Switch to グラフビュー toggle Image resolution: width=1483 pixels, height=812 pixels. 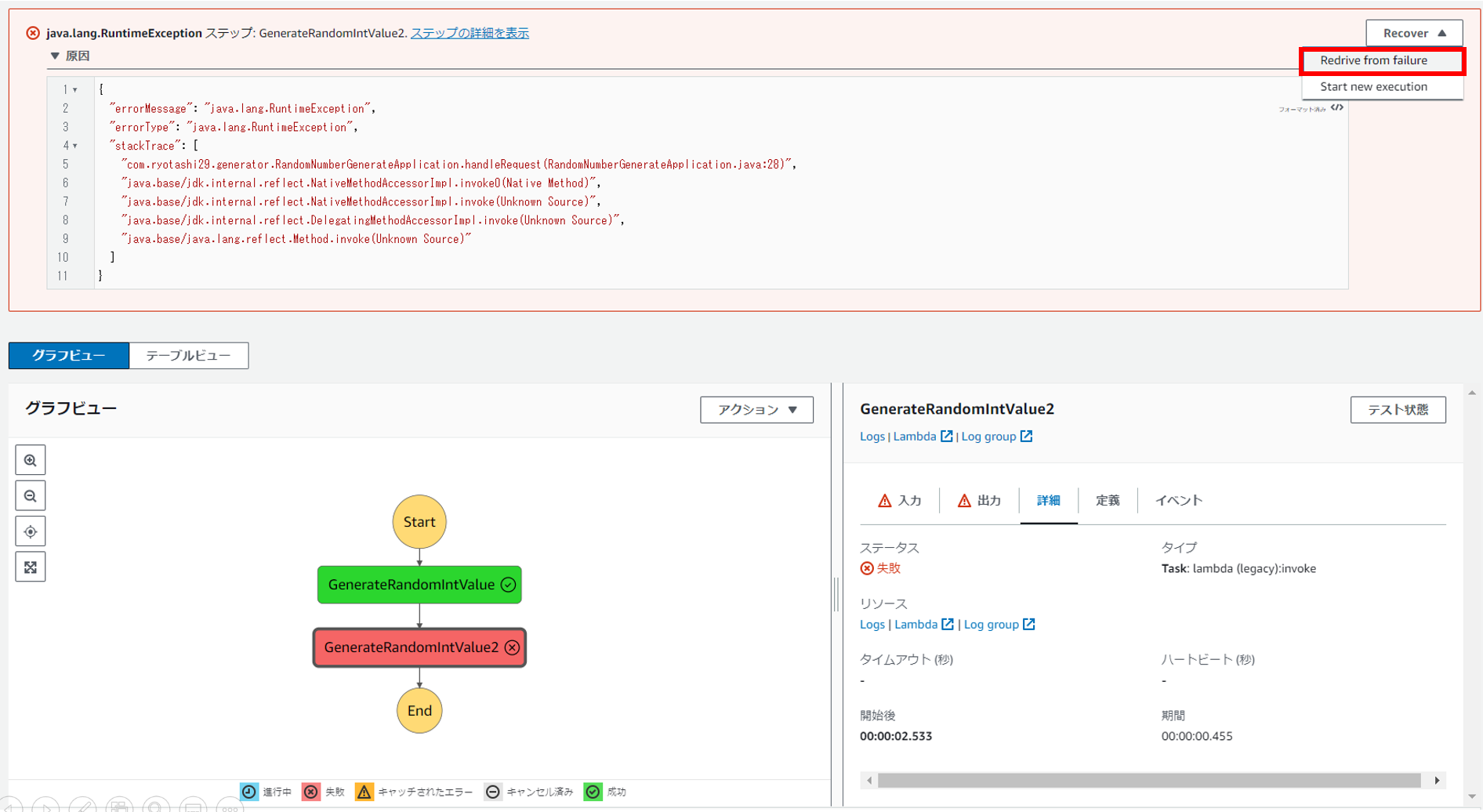click(x=69, y=356)
